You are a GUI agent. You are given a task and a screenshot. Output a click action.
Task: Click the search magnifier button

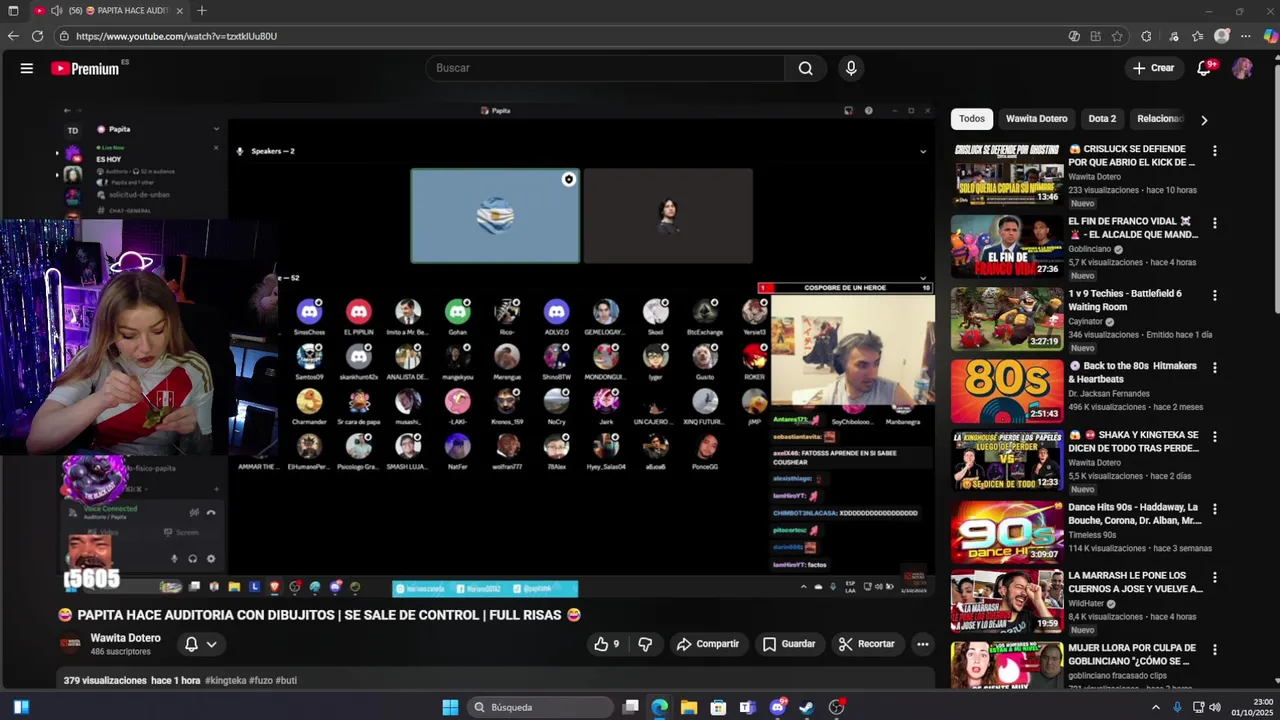tap(805, 68)
